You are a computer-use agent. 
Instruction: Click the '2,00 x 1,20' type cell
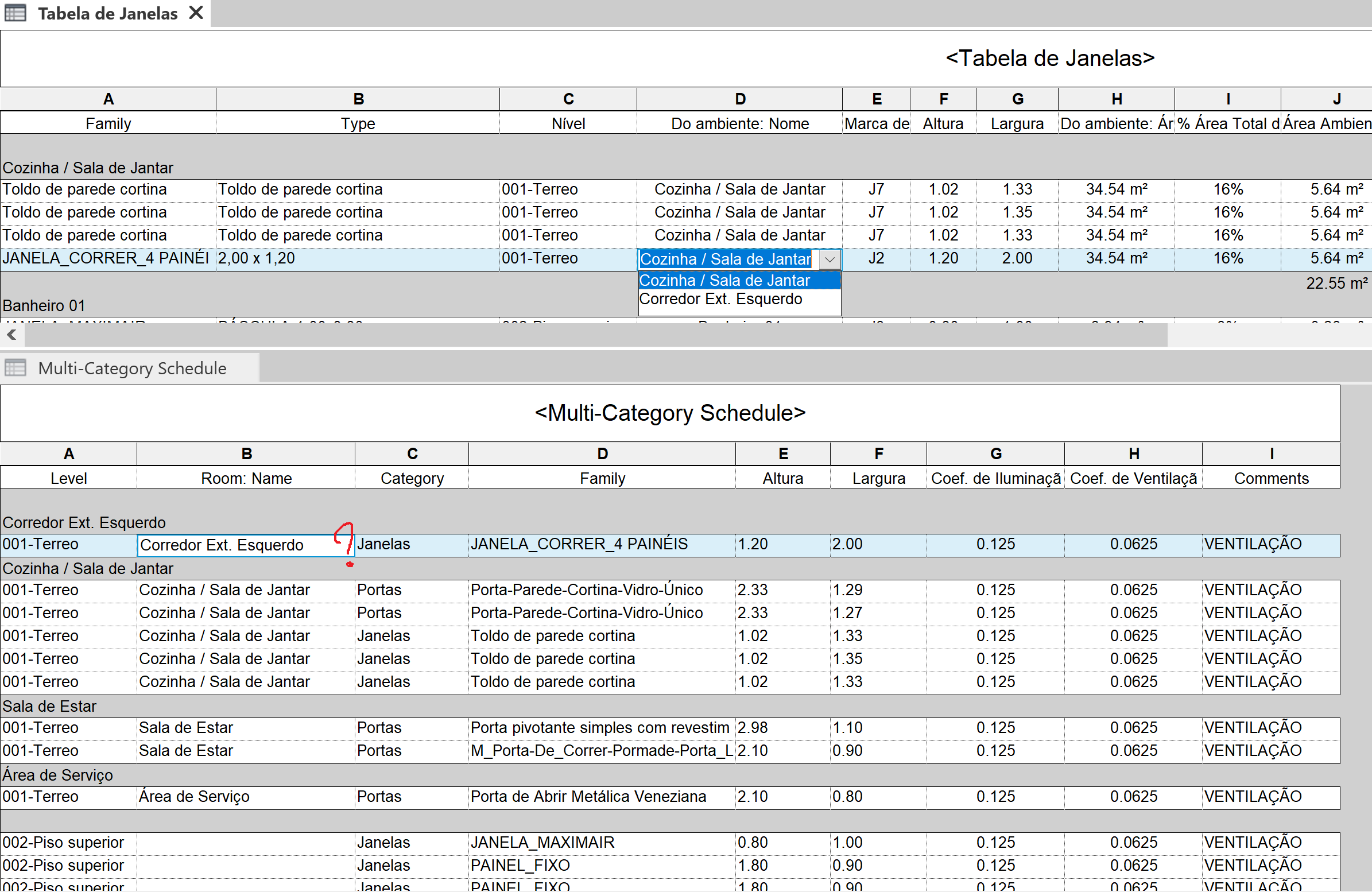click(x=358, y=258)
